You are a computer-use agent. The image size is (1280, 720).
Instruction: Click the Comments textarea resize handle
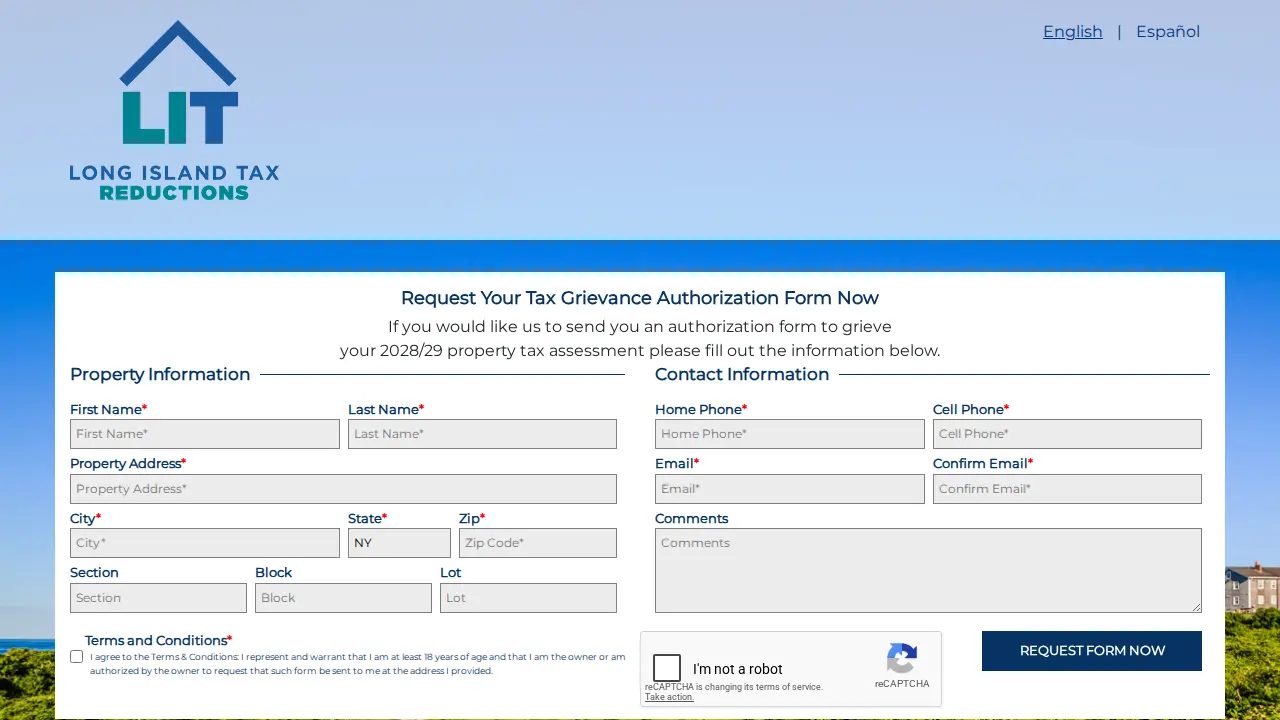click(1196, 607)
